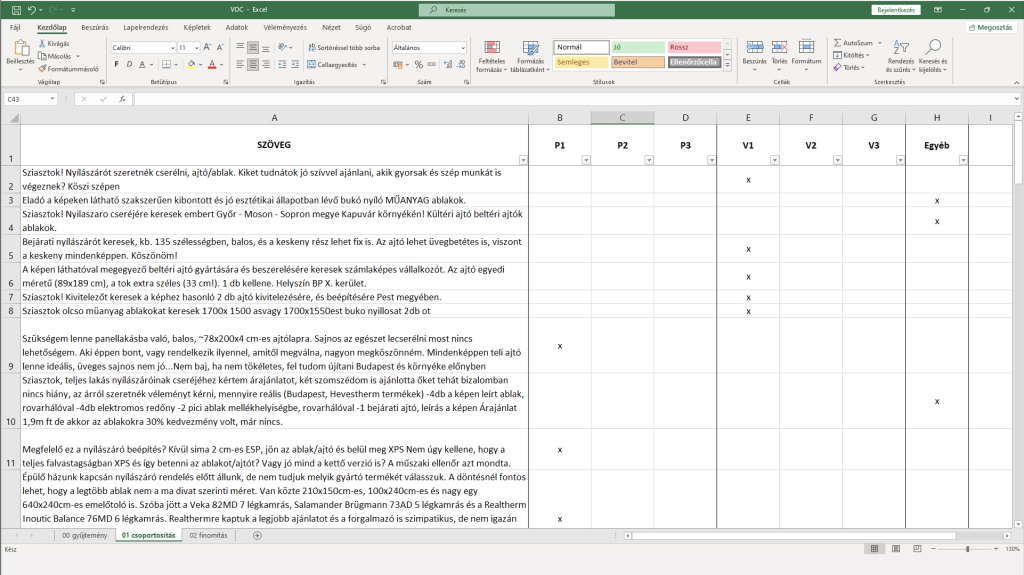Click the Feltételes formázás icon
The width and height of the screenshot is (1024, 575).
click(x=491, y=48)
